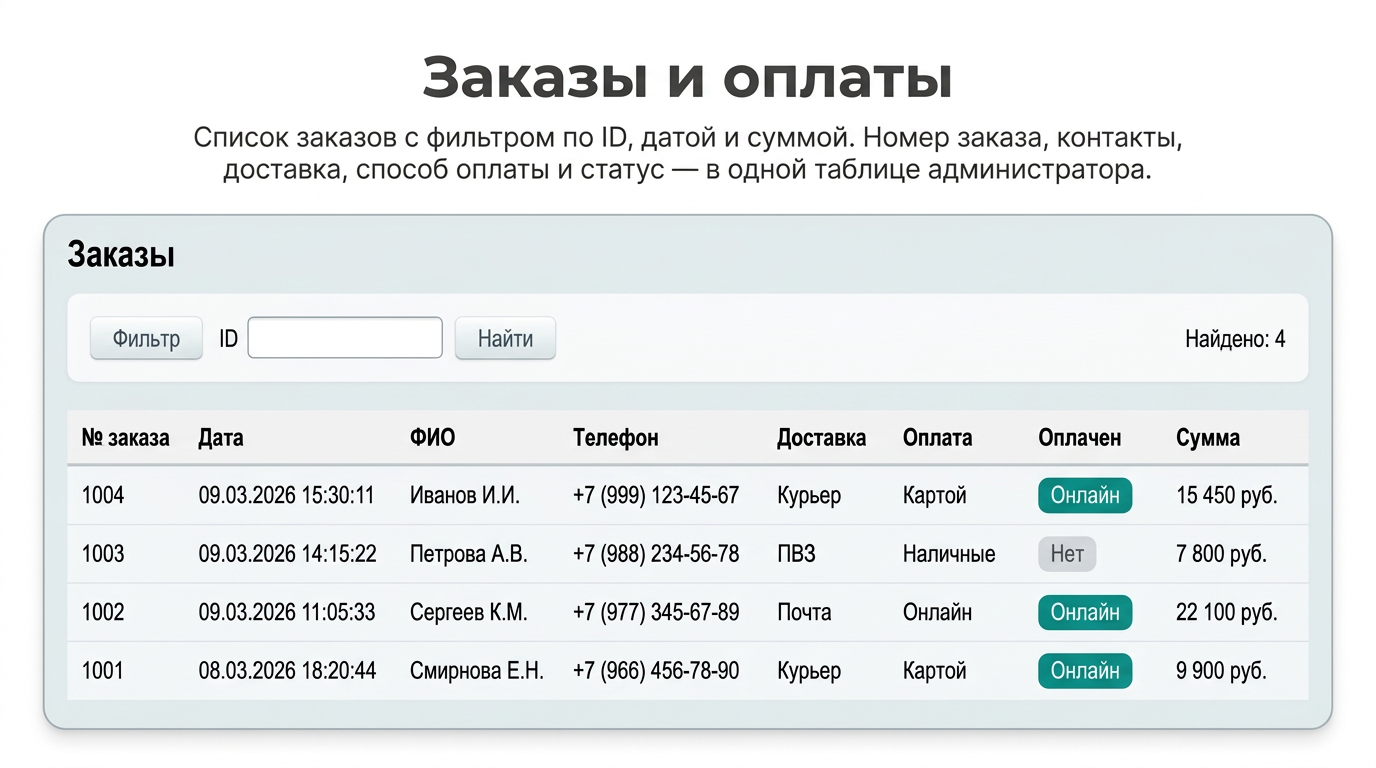This screenshot has height=768, width=1376.
Task: Click phone +7 (999) 123-45-67
Action: 656,495
